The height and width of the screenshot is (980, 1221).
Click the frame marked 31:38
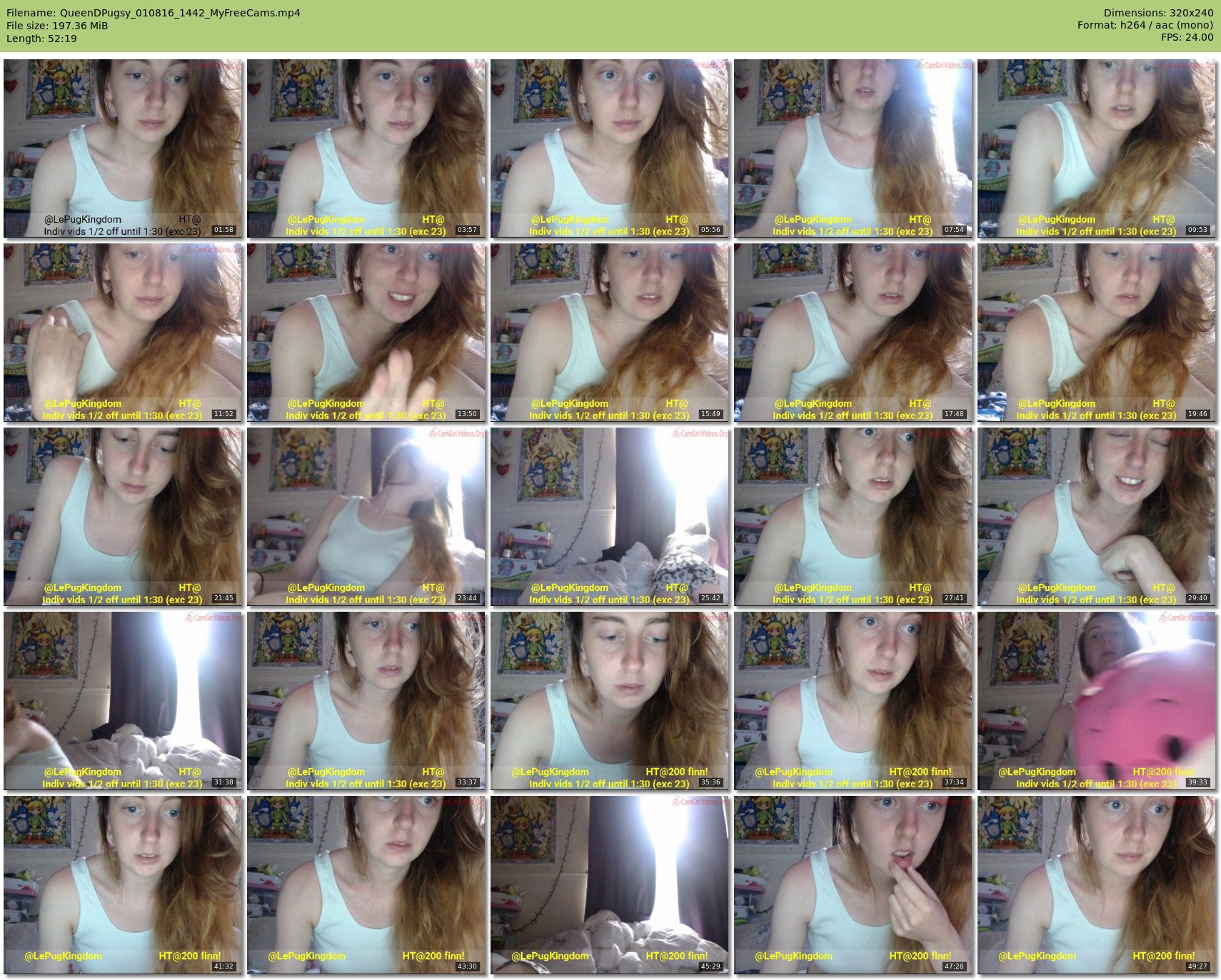[123, 701]
